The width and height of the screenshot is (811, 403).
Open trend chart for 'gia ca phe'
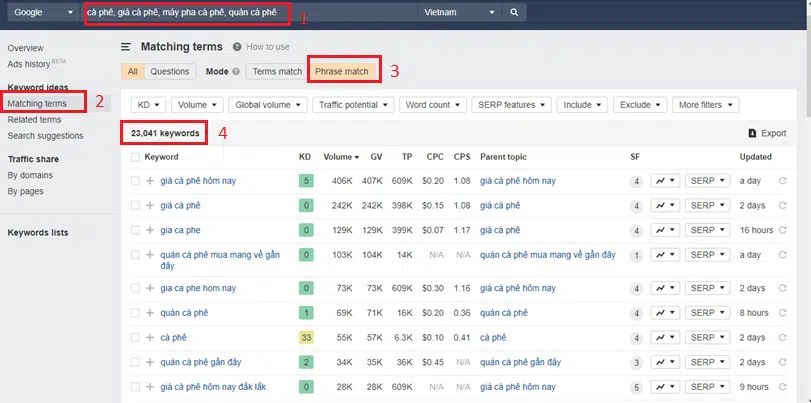coord(665,230)
